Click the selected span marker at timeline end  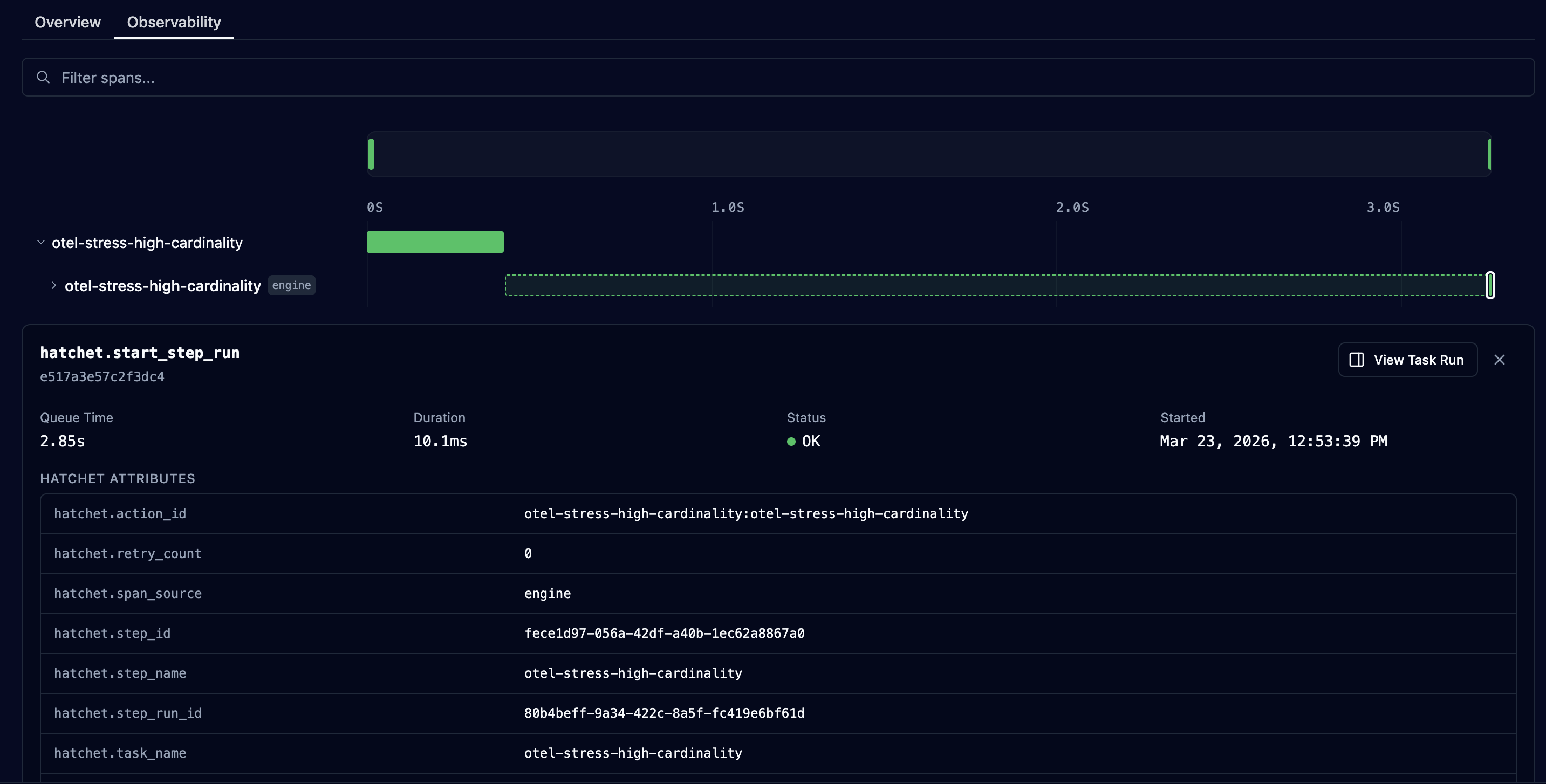tap(1490, 286)
